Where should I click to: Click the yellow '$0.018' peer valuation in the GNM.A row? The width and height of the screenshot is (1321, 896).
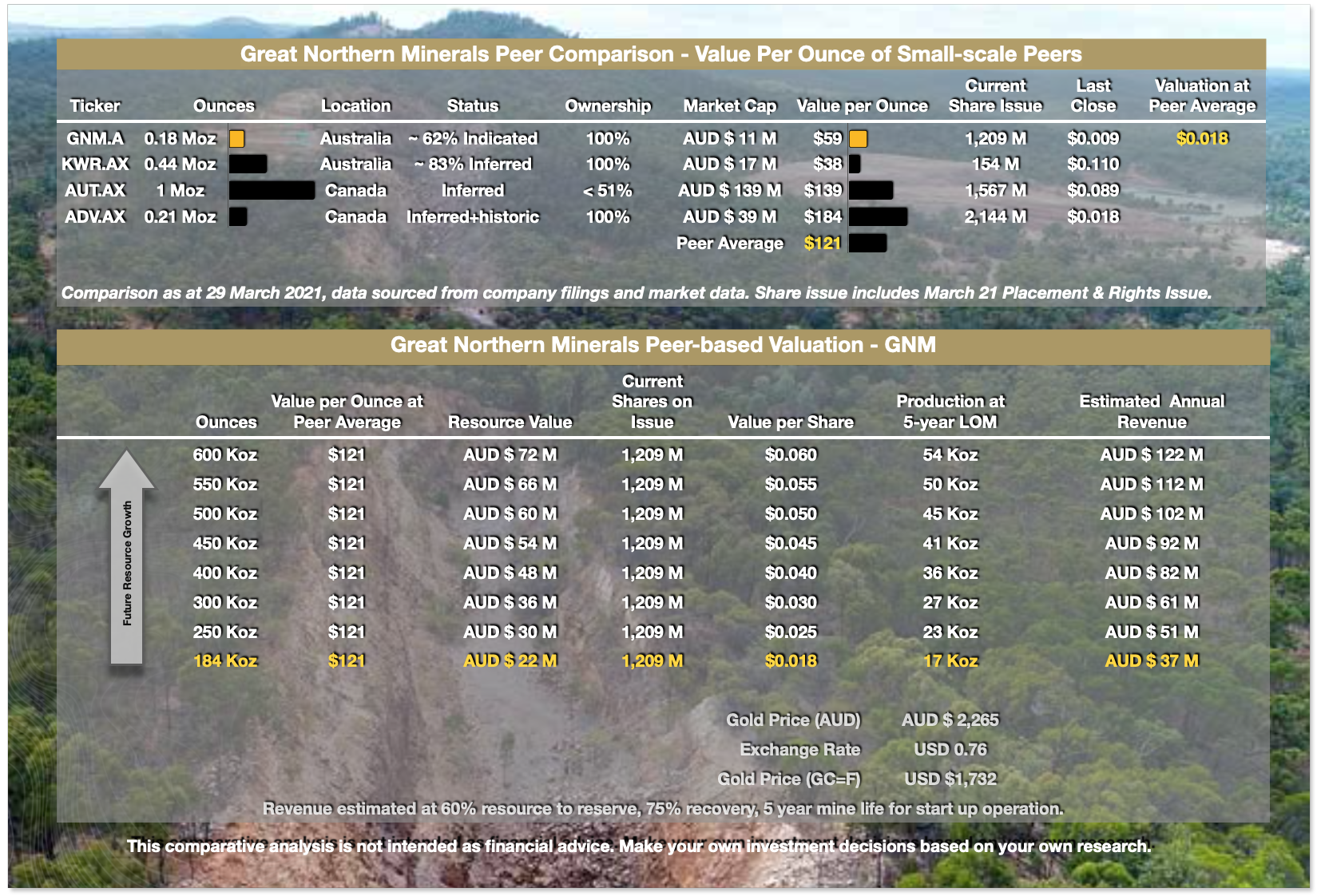1202,138
